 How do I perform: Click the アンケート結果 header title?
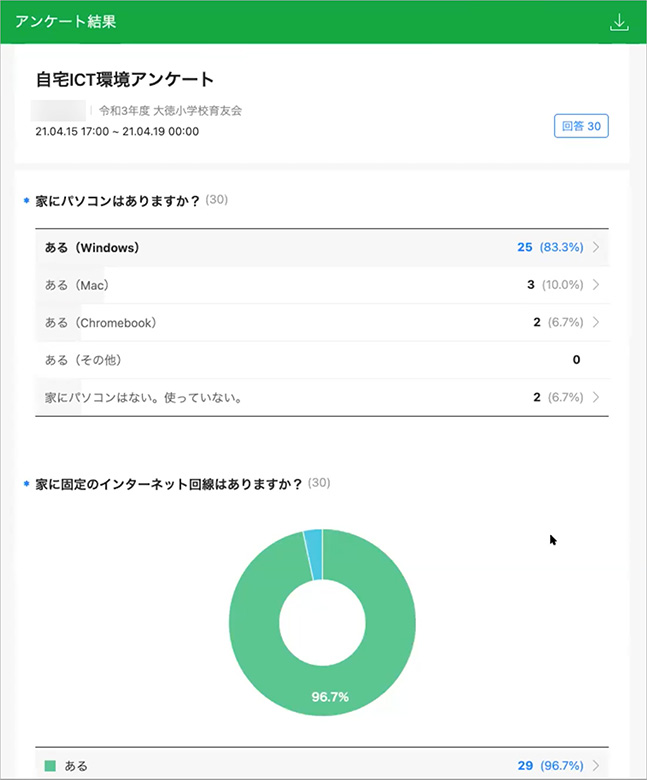click(66, 21)
